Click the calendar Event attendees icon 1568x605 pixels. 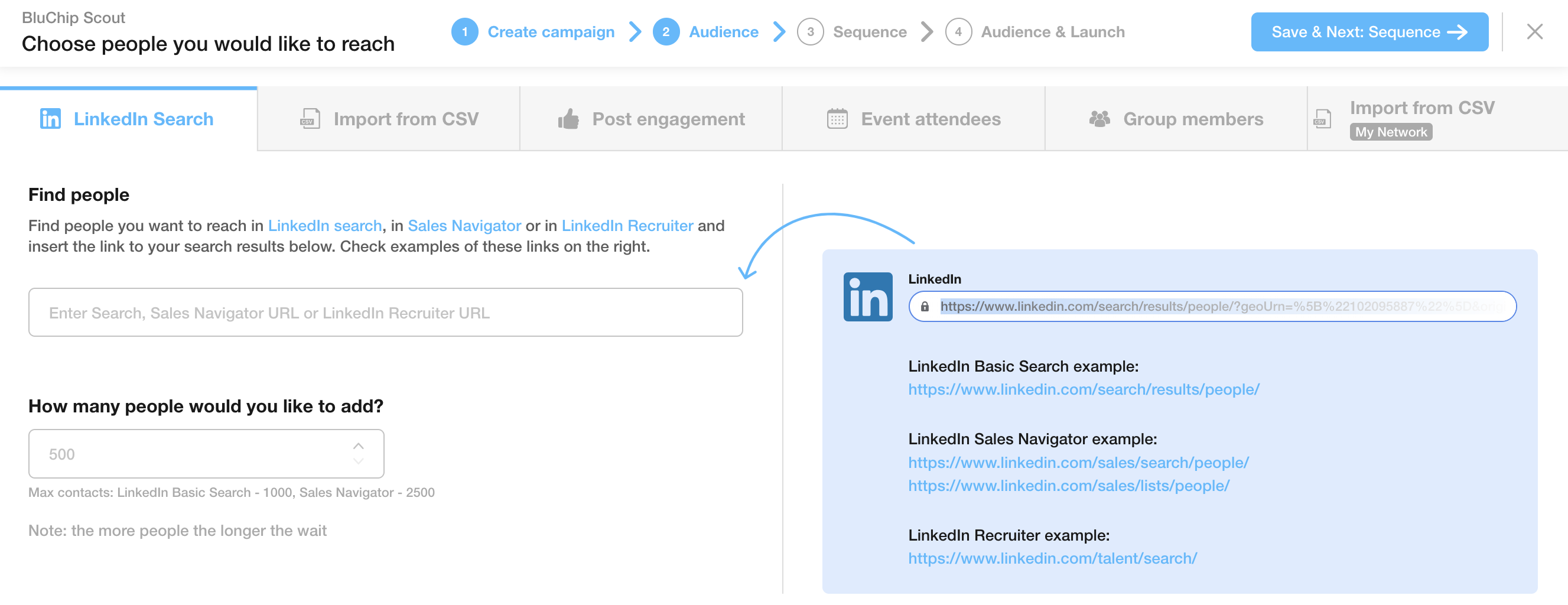837,119
